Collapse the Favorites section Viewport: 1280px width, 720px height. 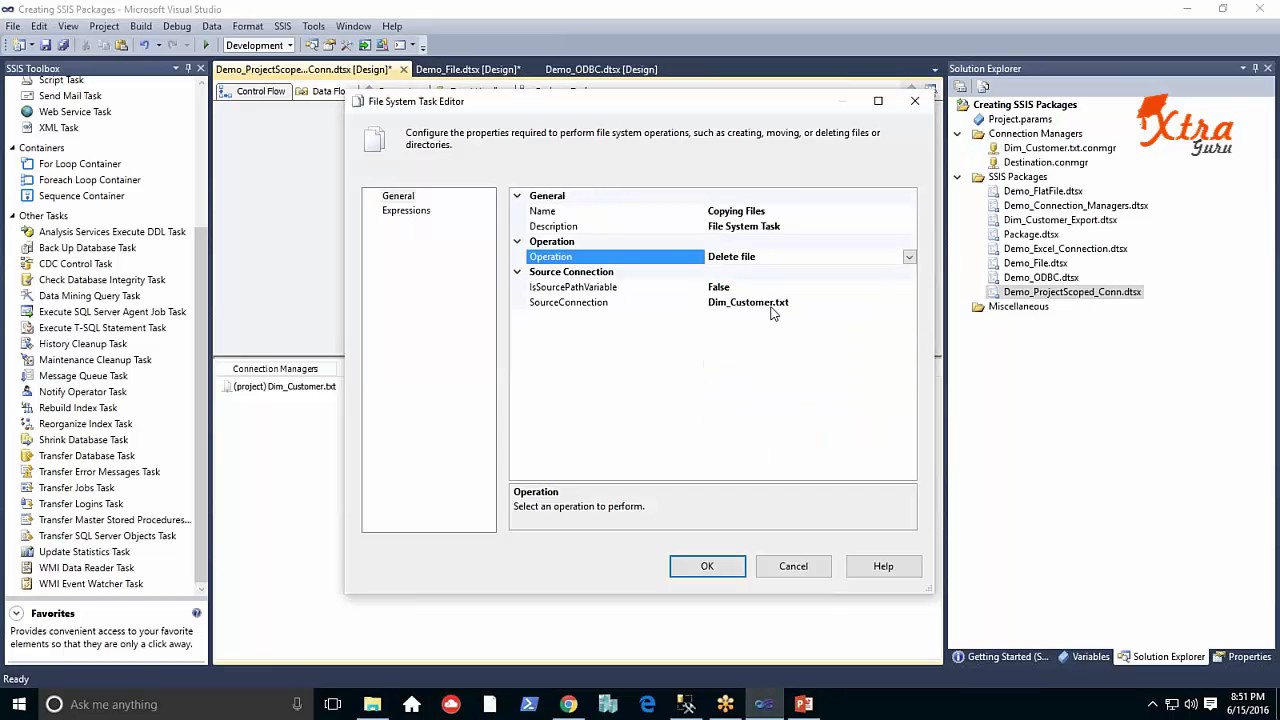16,613
